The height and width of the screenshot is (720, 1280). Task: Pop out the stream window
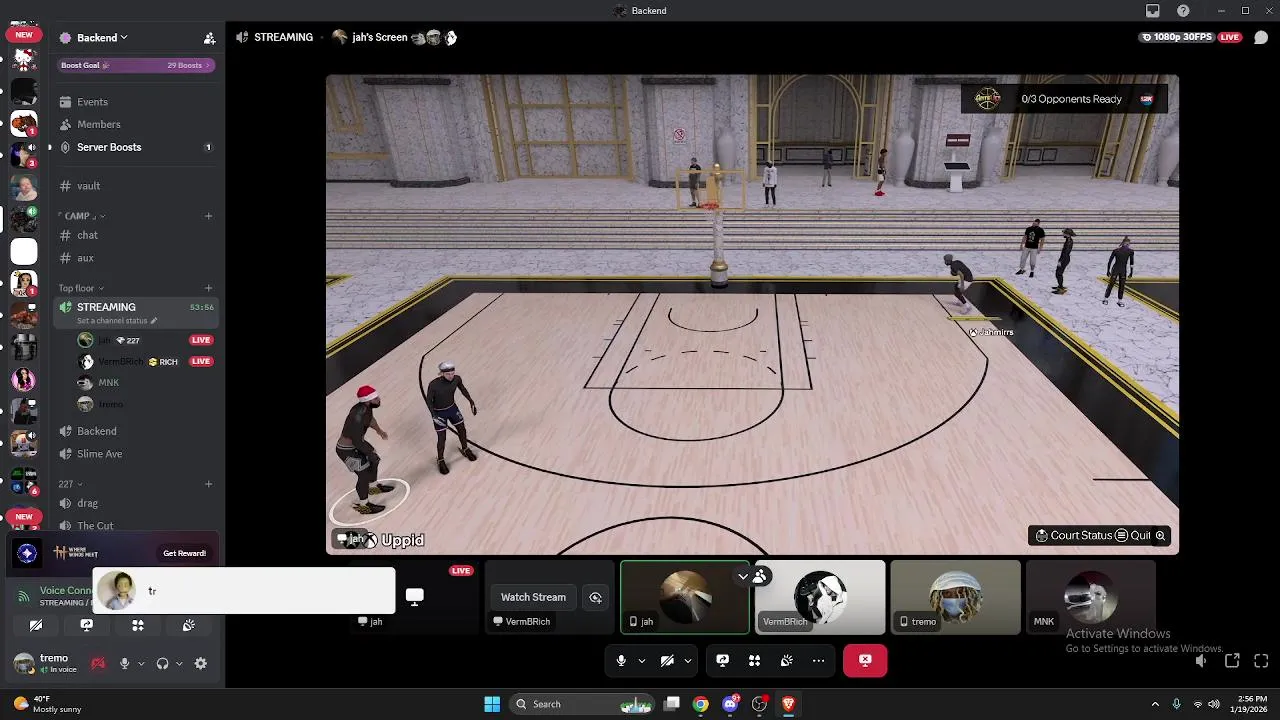[x=1232, y=661]
